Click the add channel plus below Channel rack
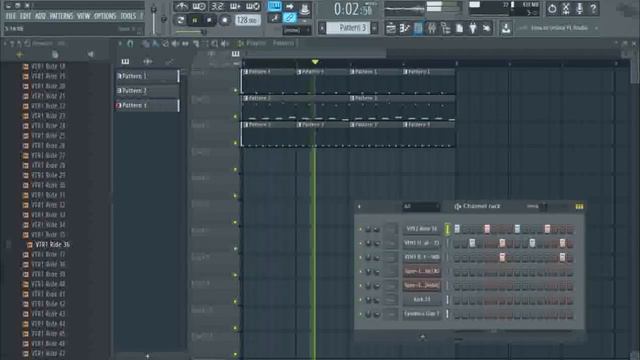The height and width of the screenshot is (360, 640). [422, 337]
